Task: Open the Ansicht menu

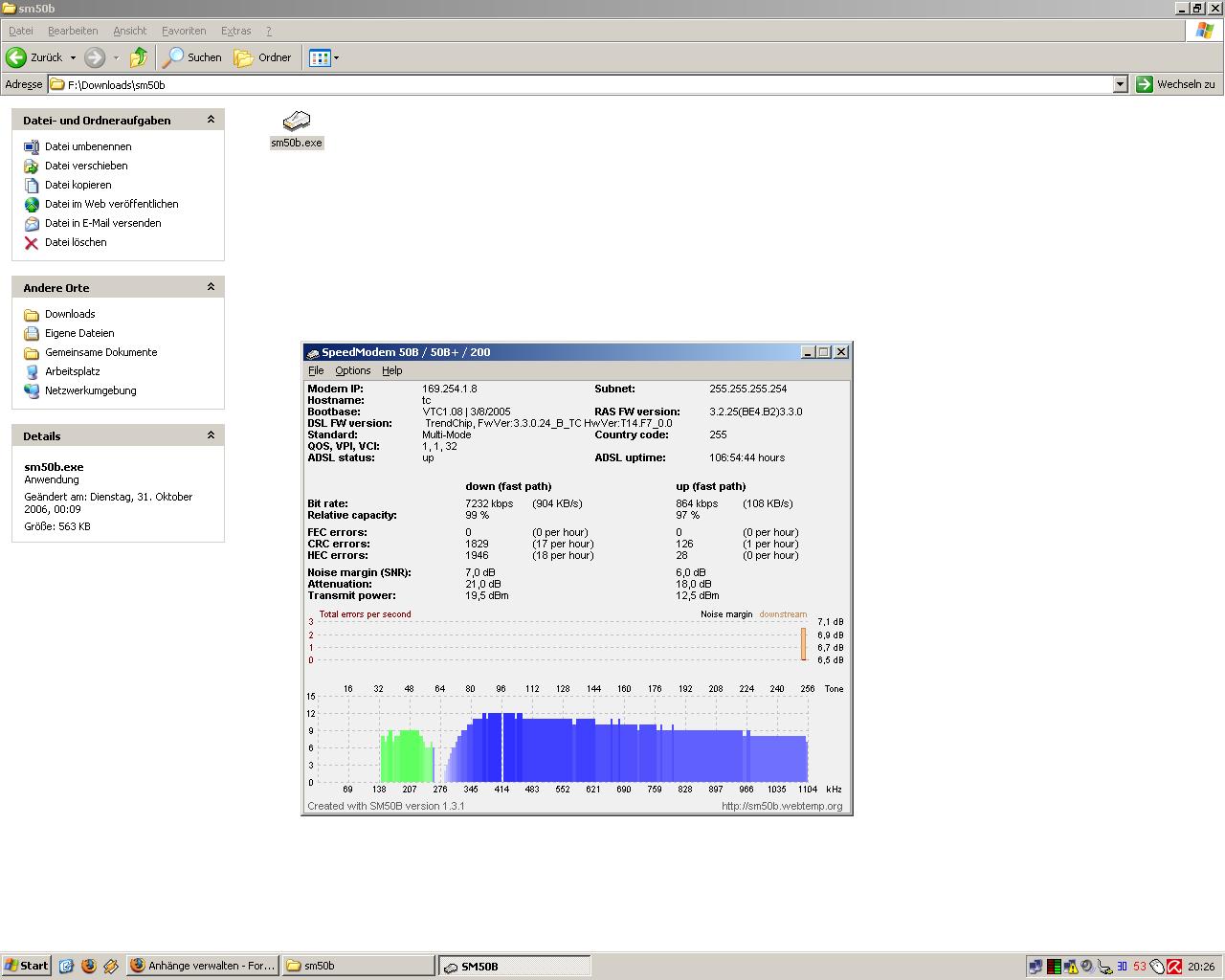Action: coord(129,31)
